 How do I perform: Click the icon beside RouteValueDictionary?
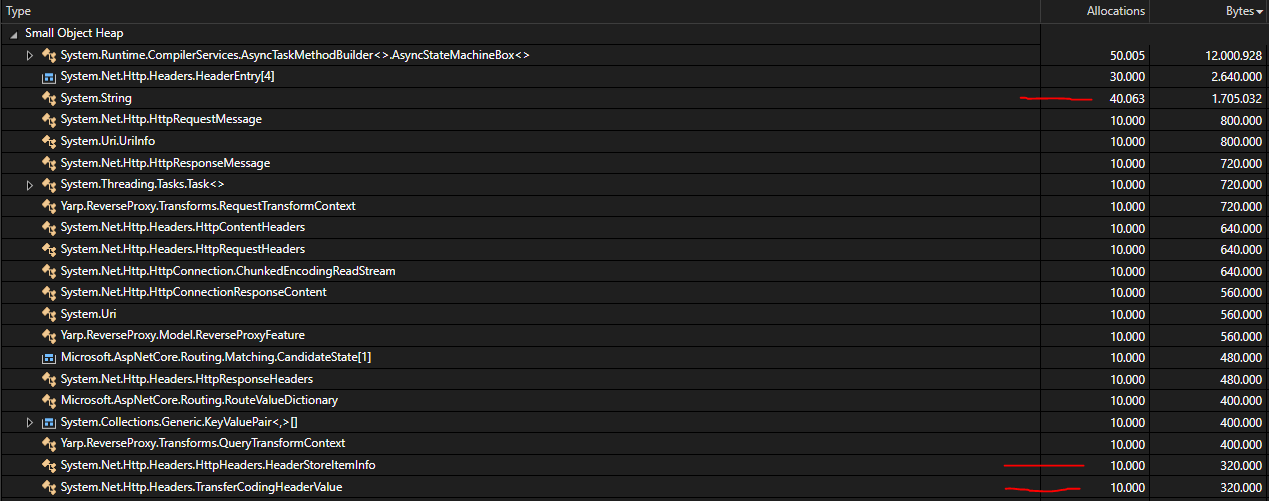tap(48, 400)
